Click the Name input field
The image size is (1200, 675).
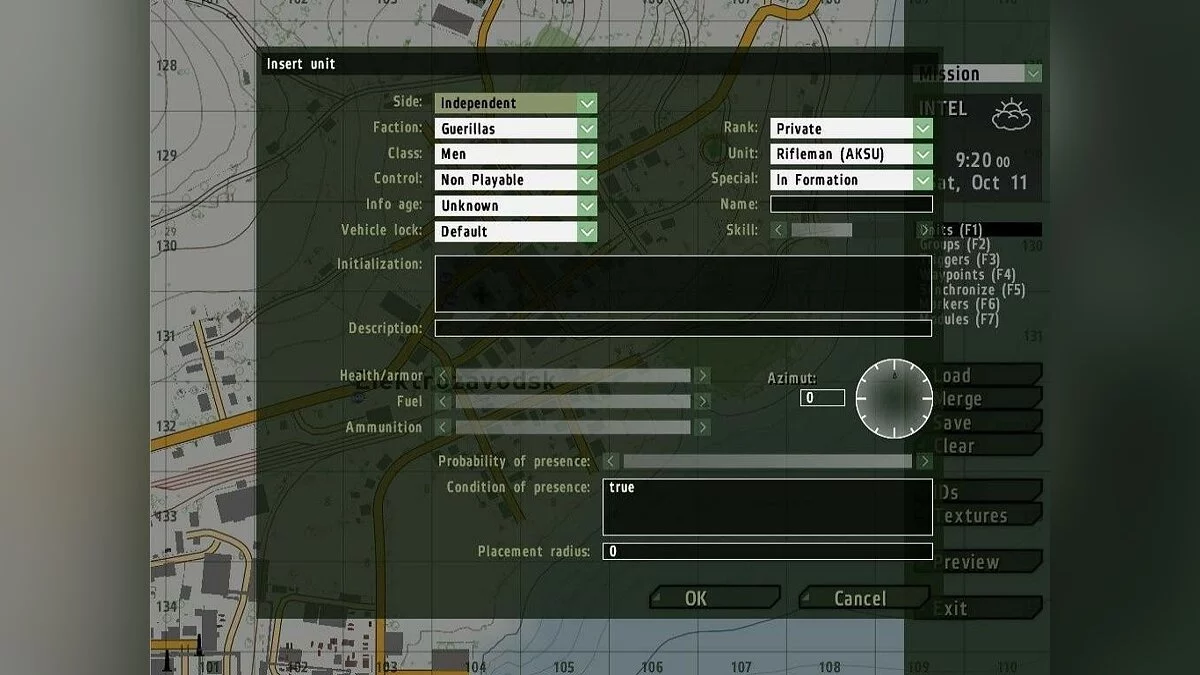pos(851,204)
